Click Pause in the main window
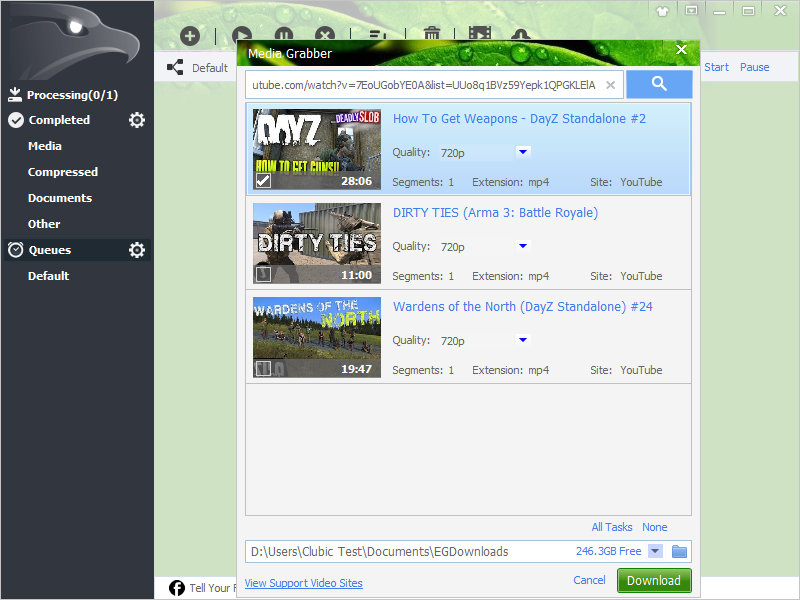Screen dimensions: 800x600 [755, 67]
